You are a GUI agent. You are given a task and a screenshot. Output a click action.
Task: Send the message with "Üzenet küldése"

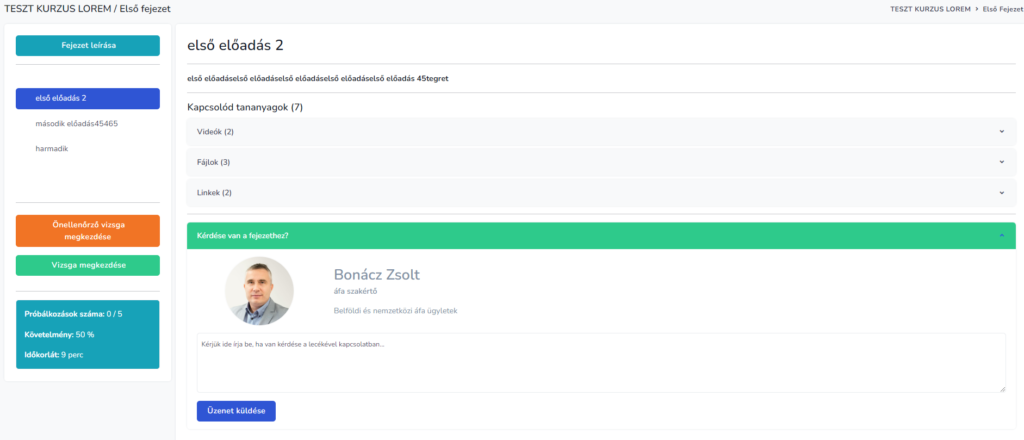click(x=236, y=411)
